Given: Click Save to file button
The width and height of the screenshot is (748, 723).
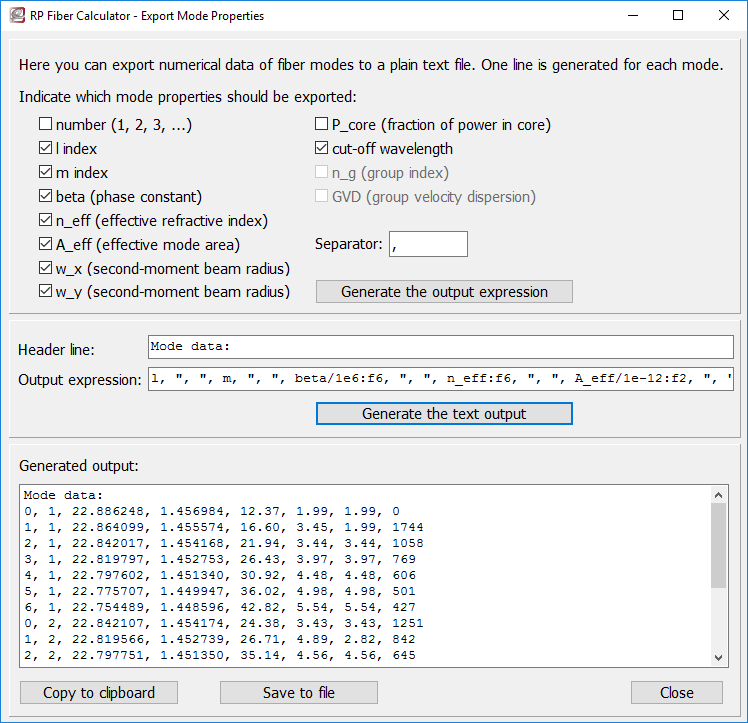Looking at the screenshot, I should point(299,692).
